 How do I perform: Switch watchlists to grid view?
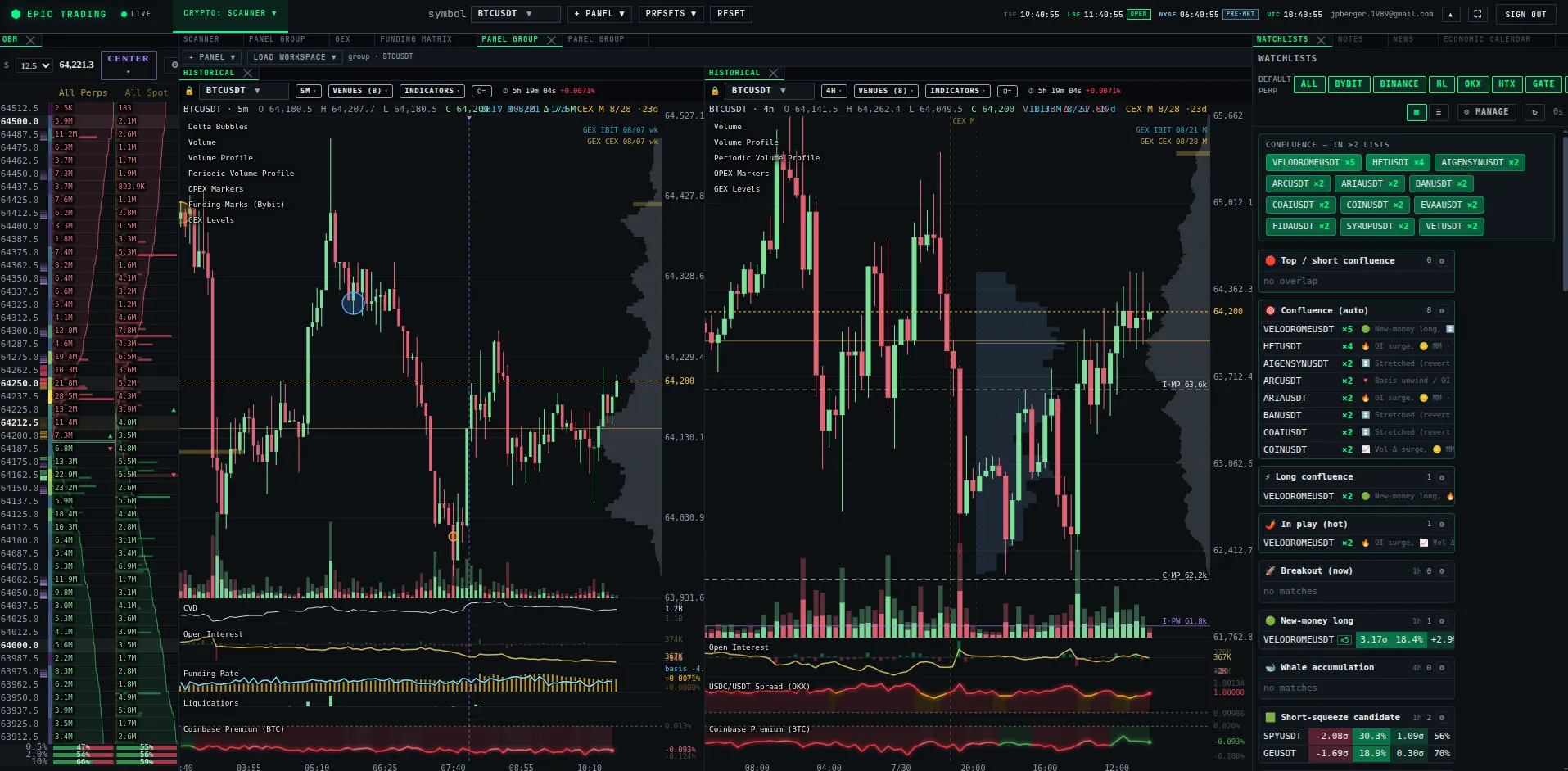[1417, 112]
